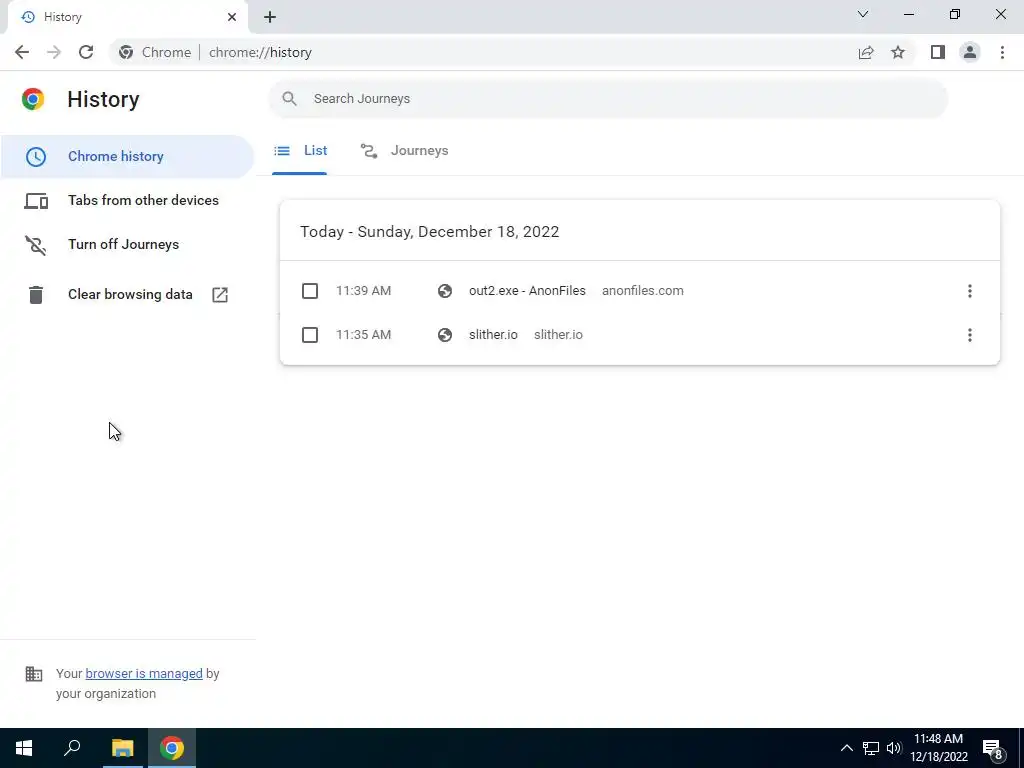This screenshot has height=768, width=1024.
Task: Click the globe favicon of the AnonFiles entry
Action: click(445, 291)
